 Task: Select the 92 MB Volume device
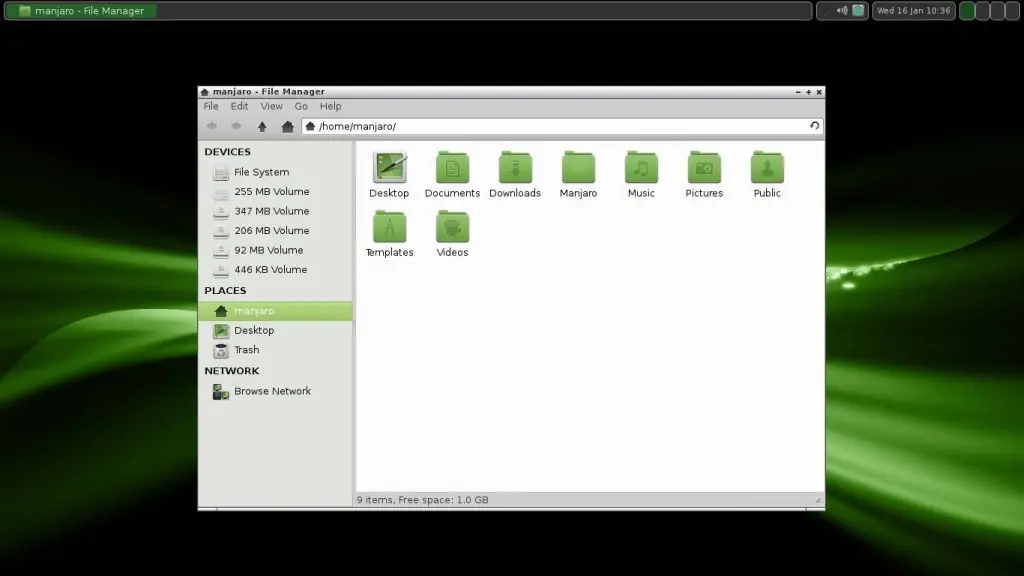275,250
